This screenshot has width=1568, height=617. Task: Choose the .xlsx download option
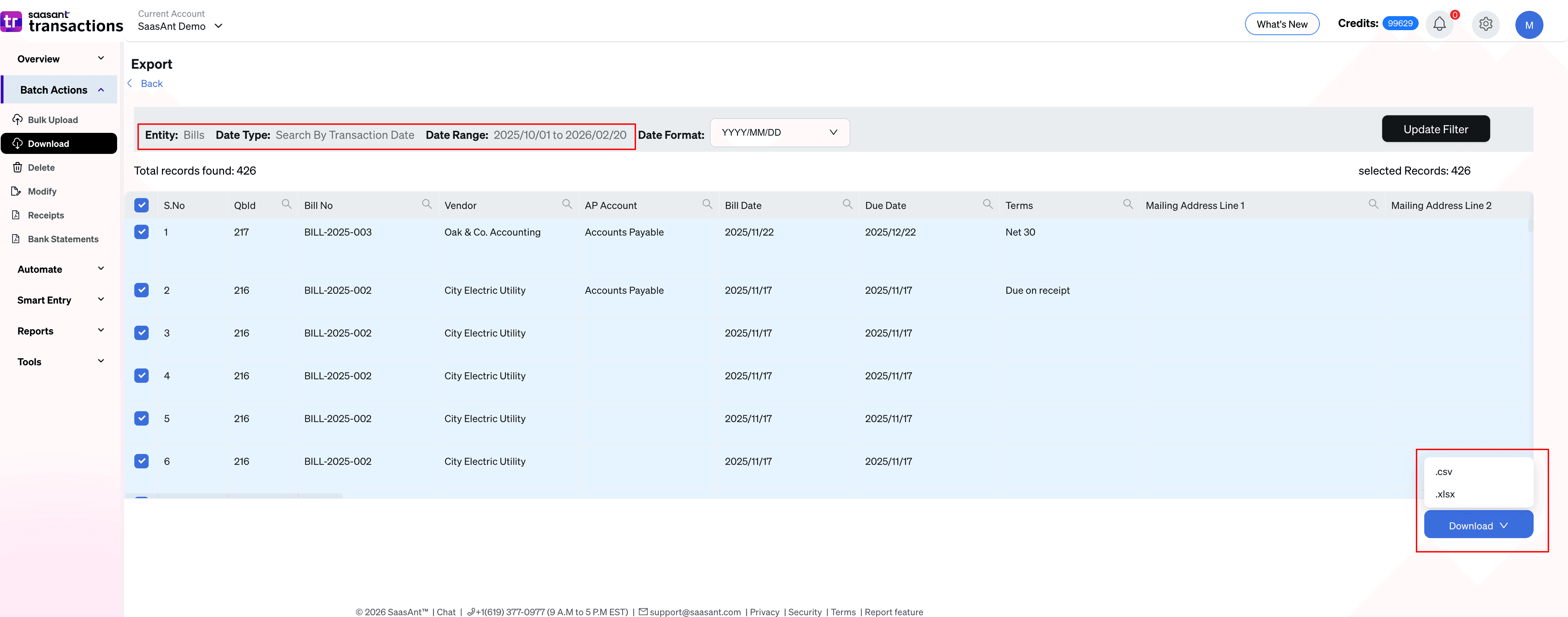pos(1445,494)
